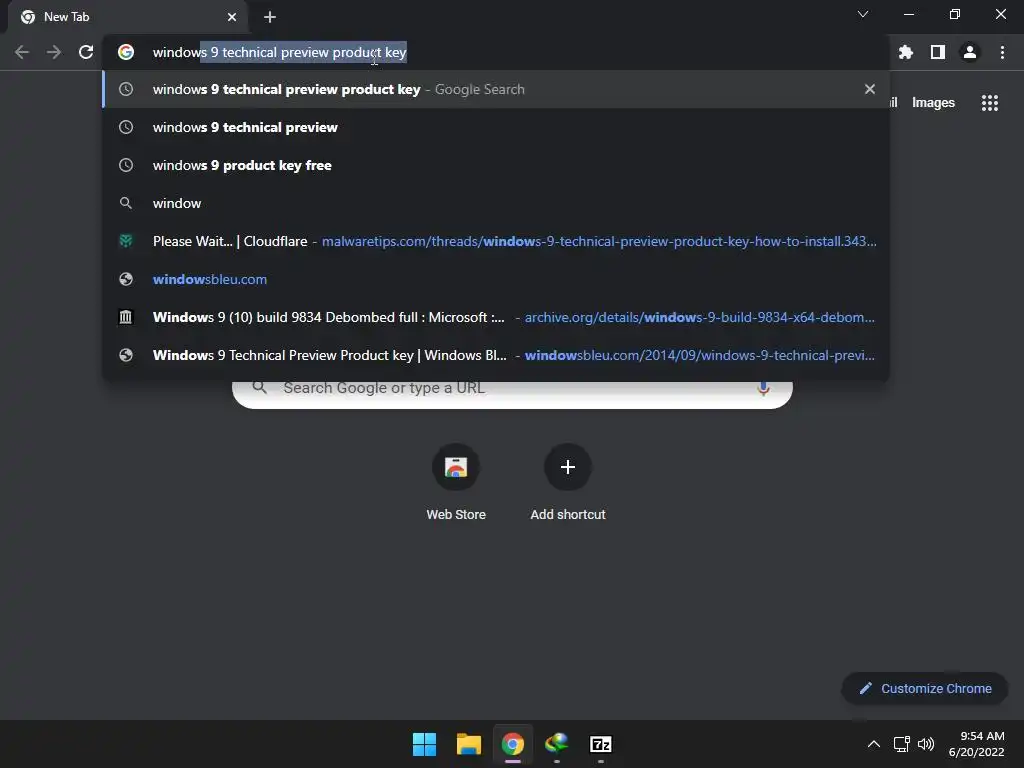The height and width of the screenshot is (768, 1024).
Task: Open the archive.org Windows 9 build 9834 suggestion
Action: tap(496, 317)
